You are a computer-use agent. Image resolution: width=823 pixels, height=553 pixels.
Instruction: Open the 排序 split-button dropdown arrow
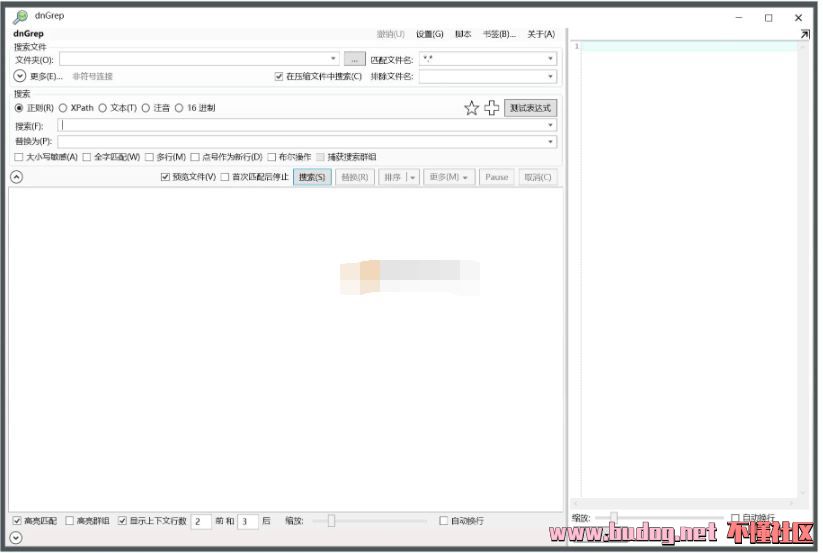[x=415, y=178]
